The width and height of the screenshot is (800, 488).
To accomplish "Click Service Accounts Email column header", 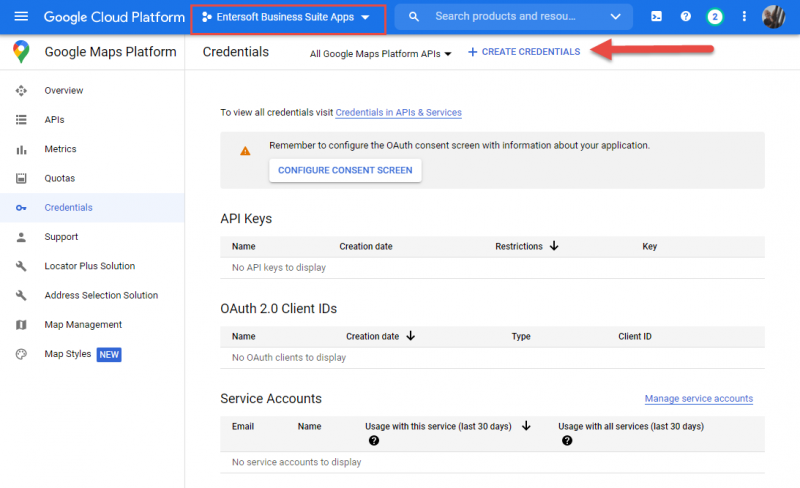I will [x=243, y=426].
